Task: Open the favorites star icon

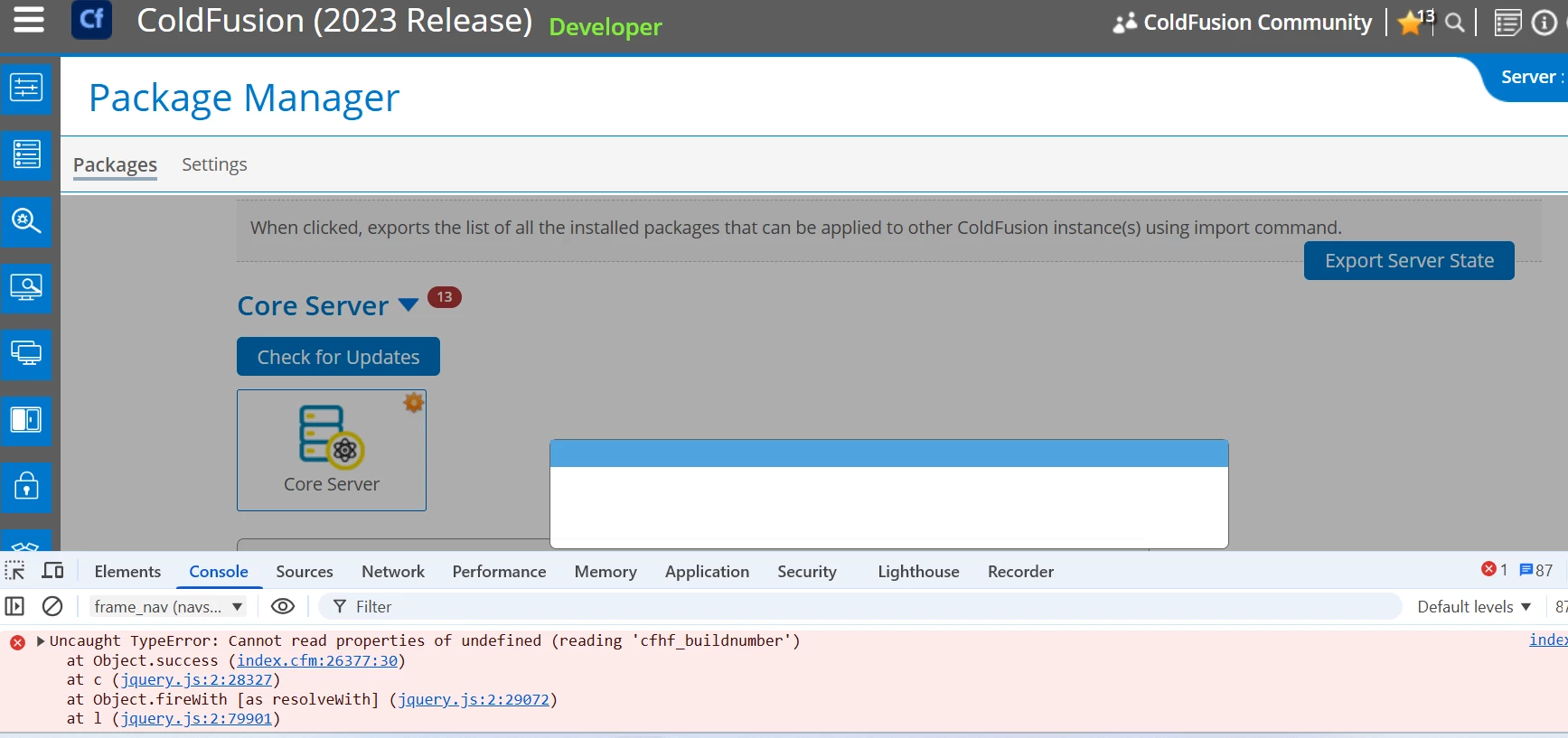Action: click(1410, 23)
